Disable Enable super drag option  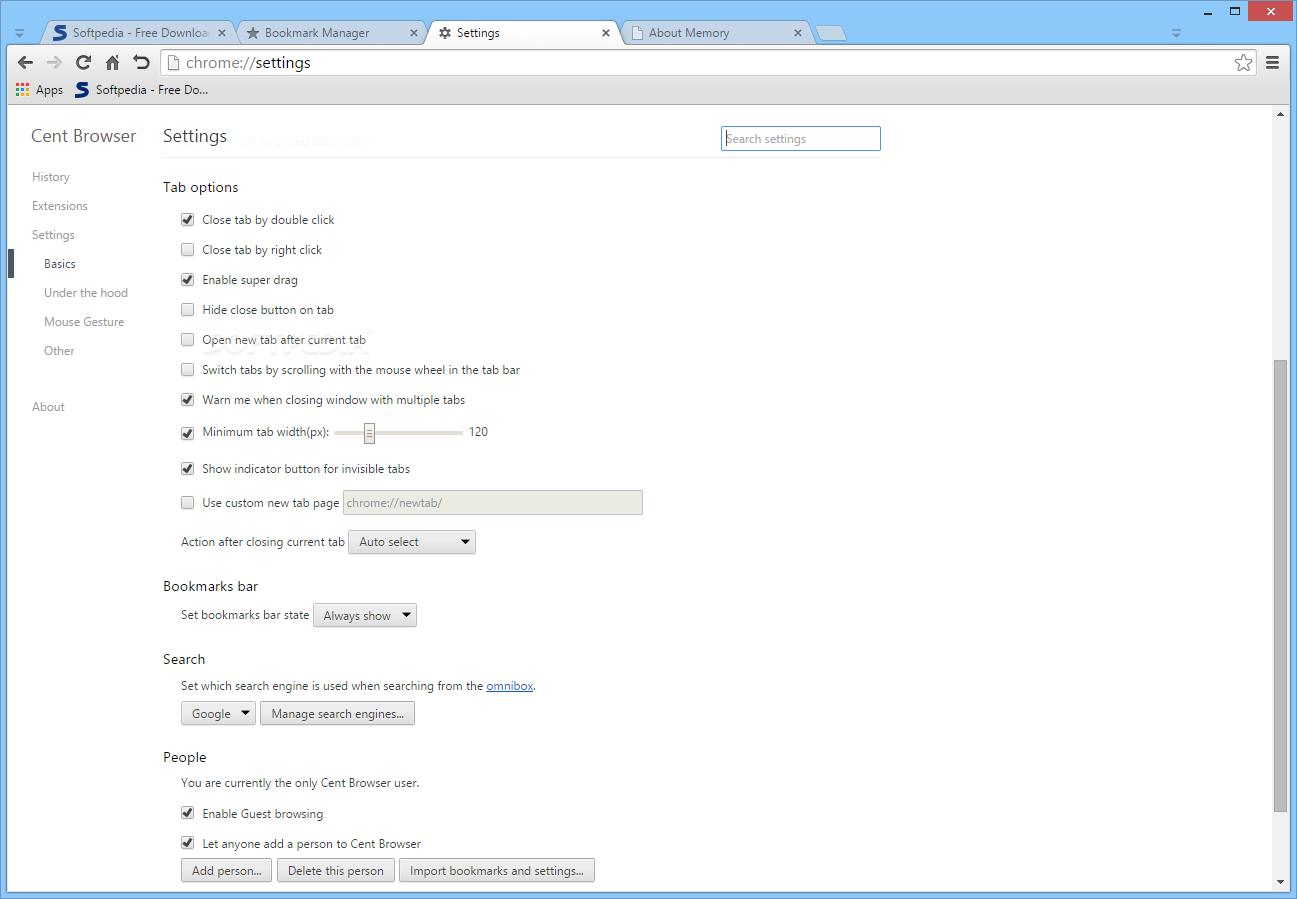click(187, 280)
